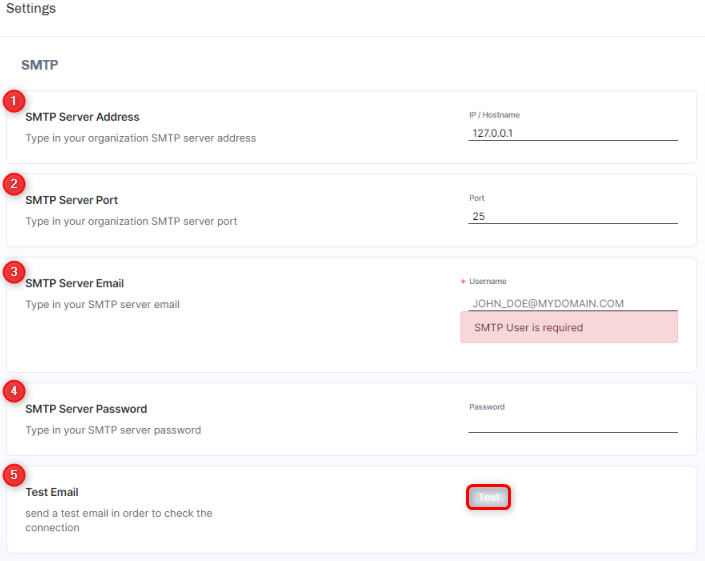Image resolution: width=705 pixels, height=561 pixels.
Task: Click 'Type in your SMTP server email' description
Action: (x=103, y=304)
